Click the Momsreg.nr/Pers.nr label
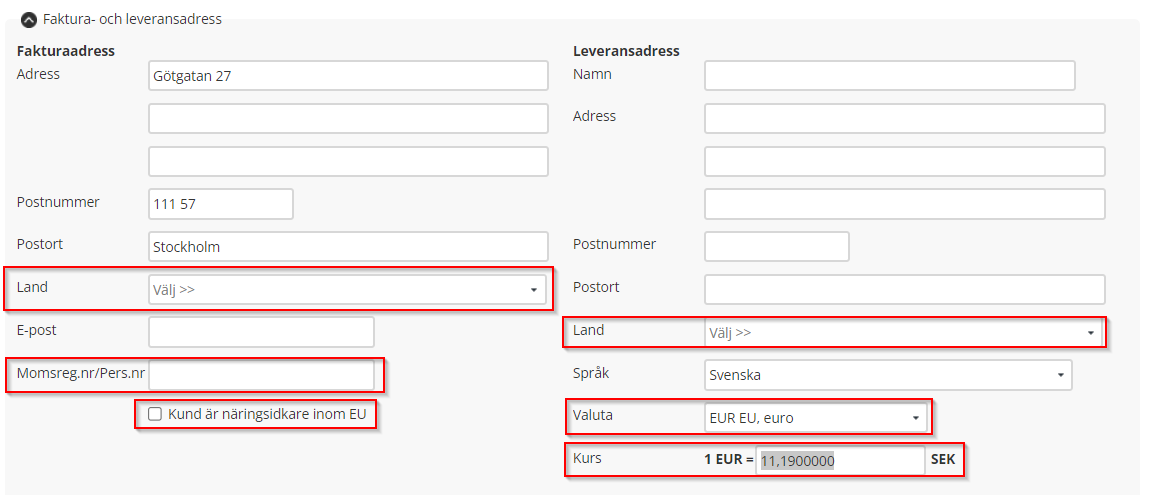1149x495 pixels. tap(81, 373)
